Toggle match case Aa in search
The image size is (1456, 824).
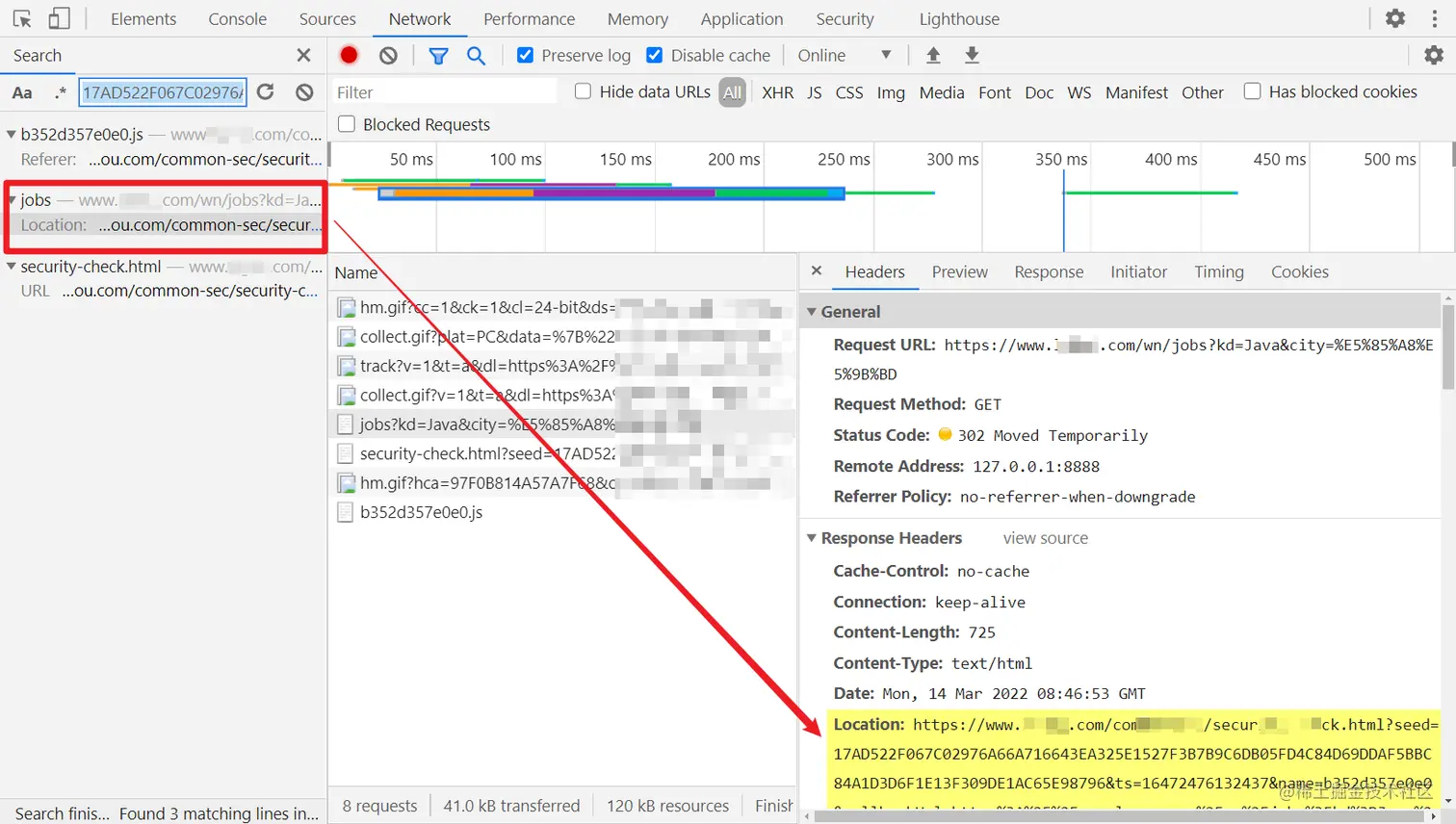coord(22,92)
